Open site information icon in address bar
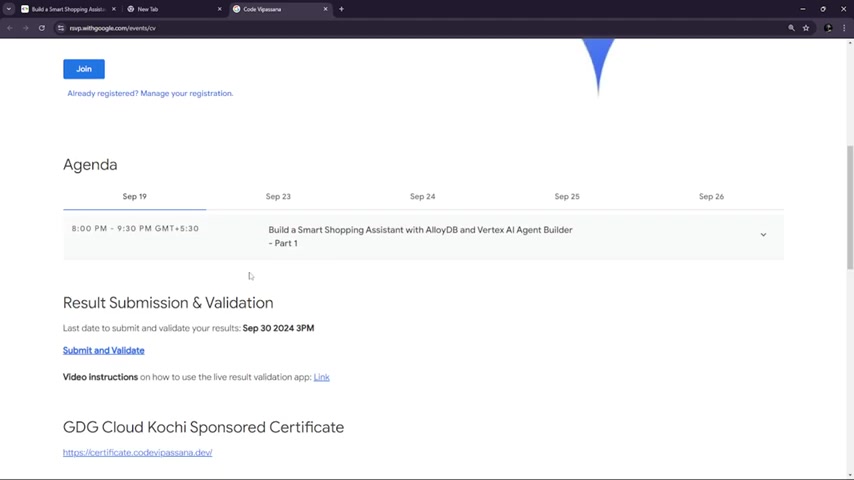 tap(61, 28)
